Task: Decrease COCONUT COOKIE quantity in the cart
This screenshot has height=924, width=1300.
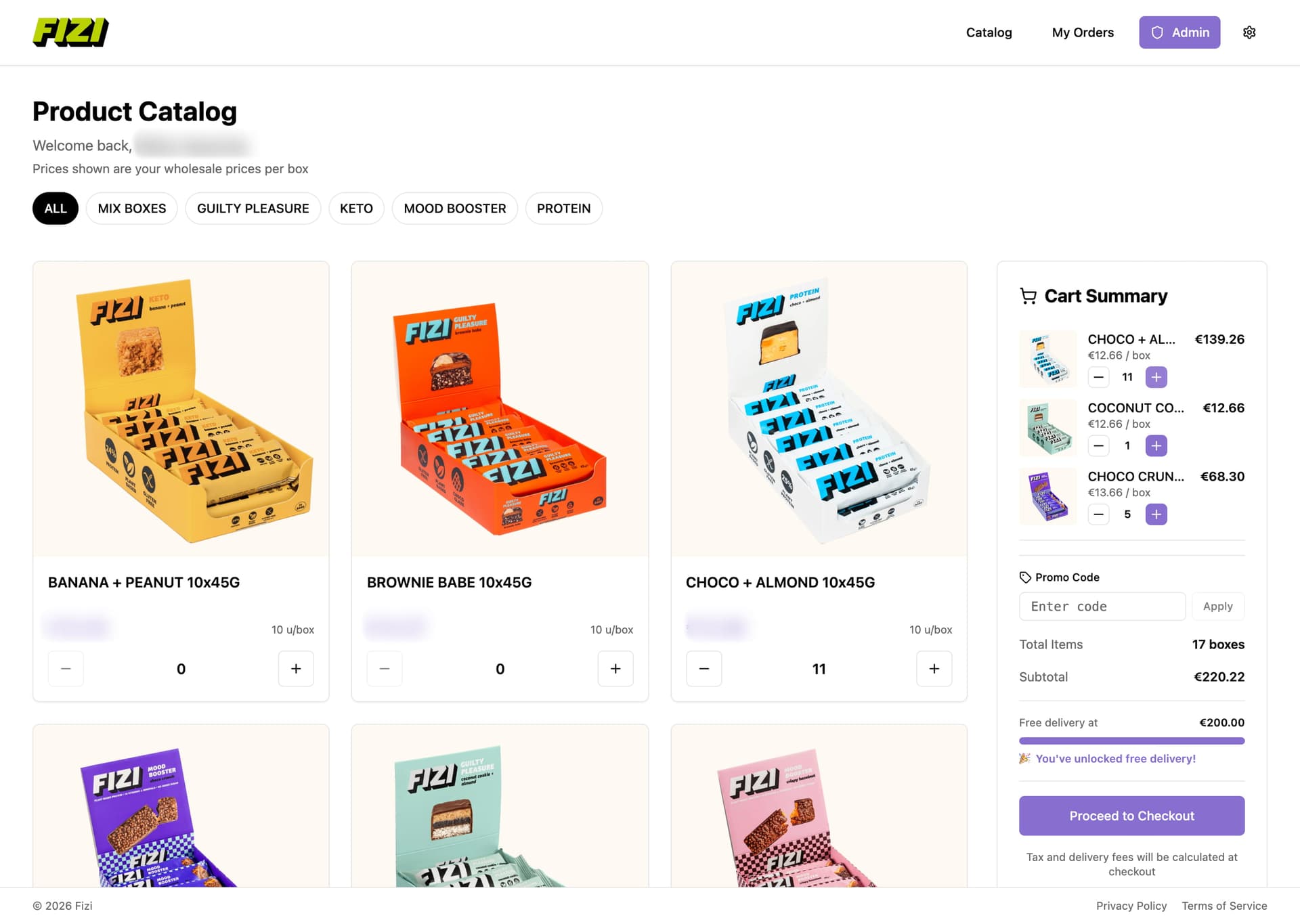Action: (1098, 445)
